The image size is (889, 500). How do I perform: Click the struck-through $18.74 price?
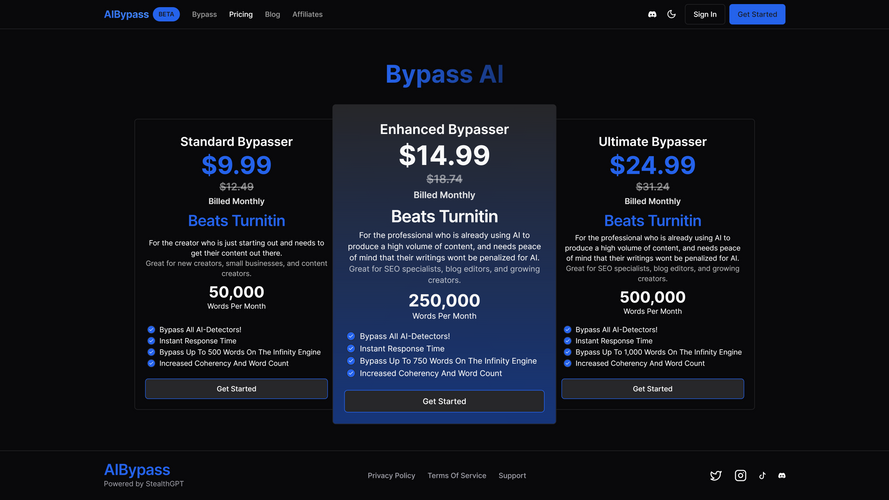444,179
